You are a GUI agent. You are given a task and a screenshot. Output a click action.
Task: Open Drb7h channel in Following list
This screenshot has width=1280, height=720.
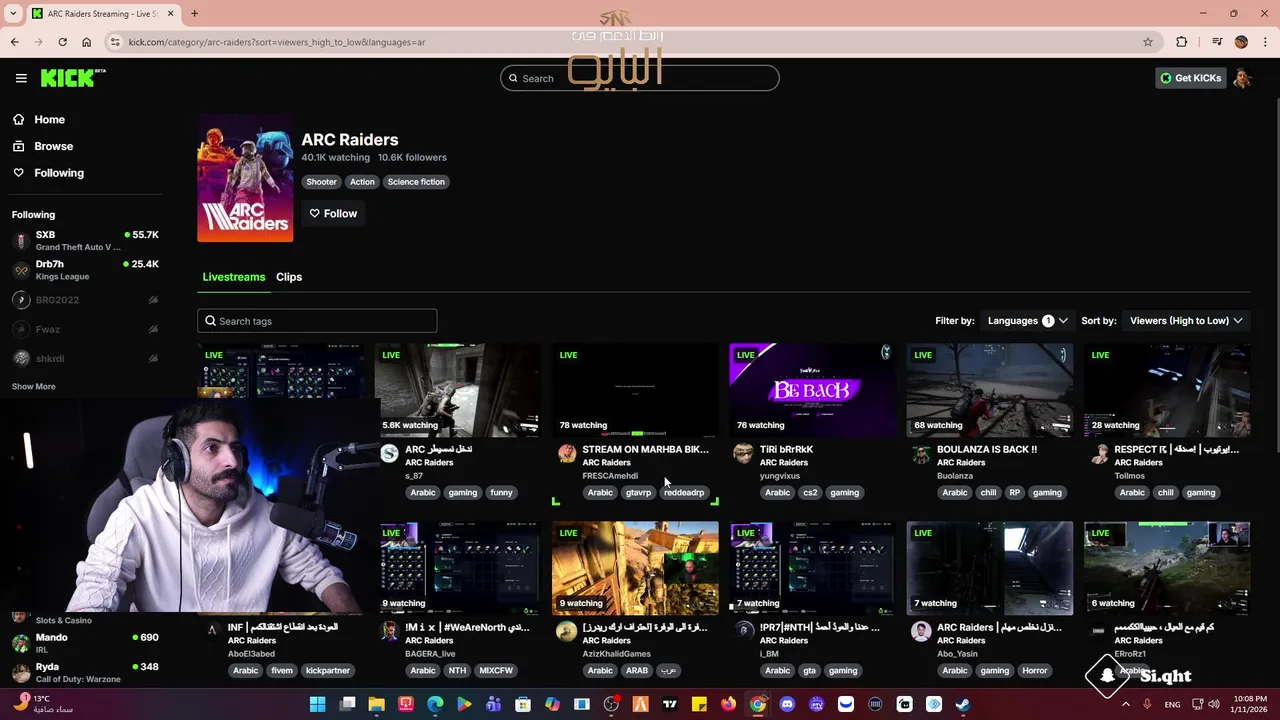85,270
